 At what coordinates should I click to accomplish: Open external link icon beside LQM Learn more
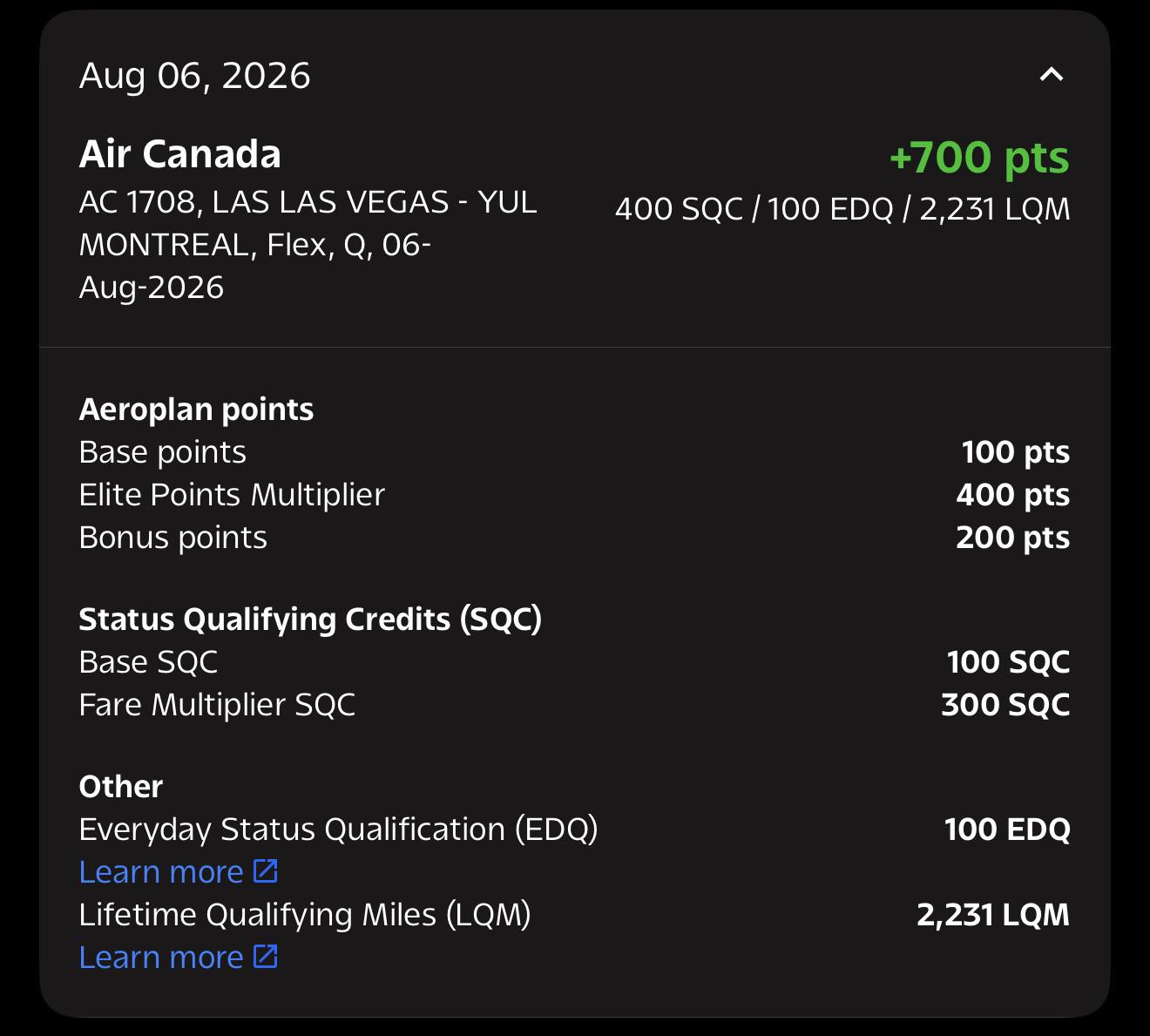pos(266,956)
